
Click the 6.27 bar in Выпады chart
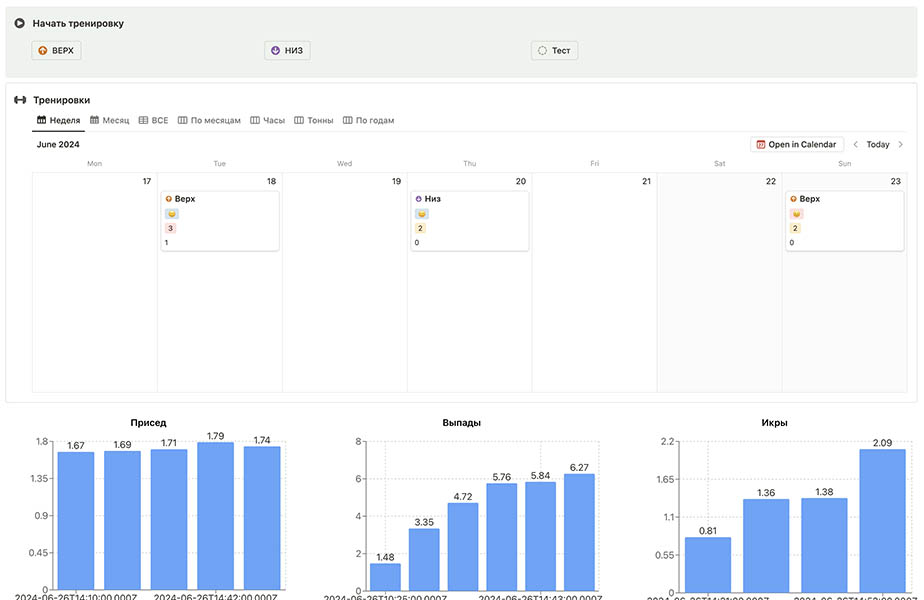[579, 531]
